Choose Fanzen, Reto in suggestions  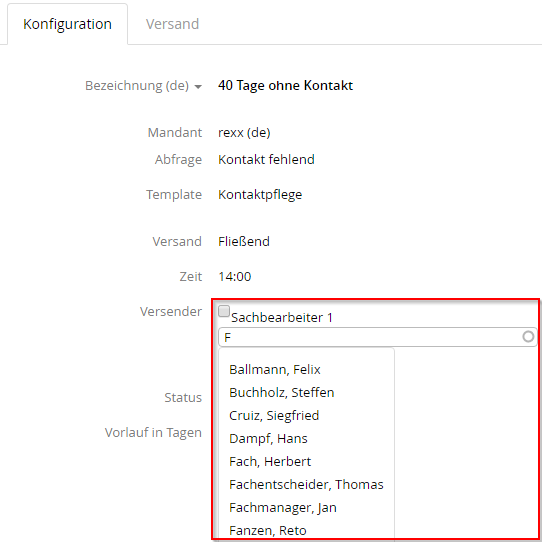268,531
